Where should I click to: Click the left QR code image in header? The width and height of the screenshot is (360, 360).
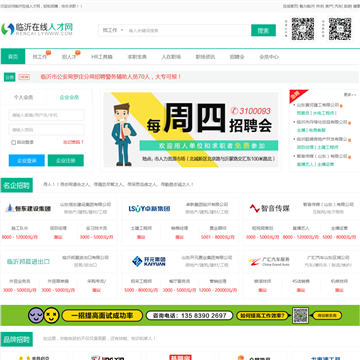(303, 29)
